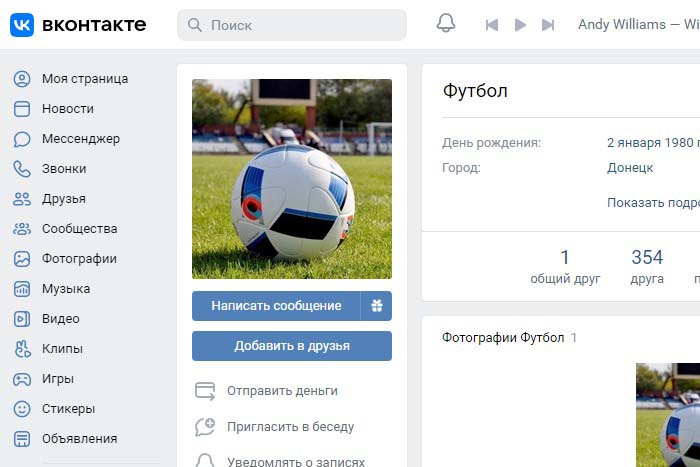This screenshot has width=700, height=467.
Task: Open the football profile photo
Action: coord(292,179)
